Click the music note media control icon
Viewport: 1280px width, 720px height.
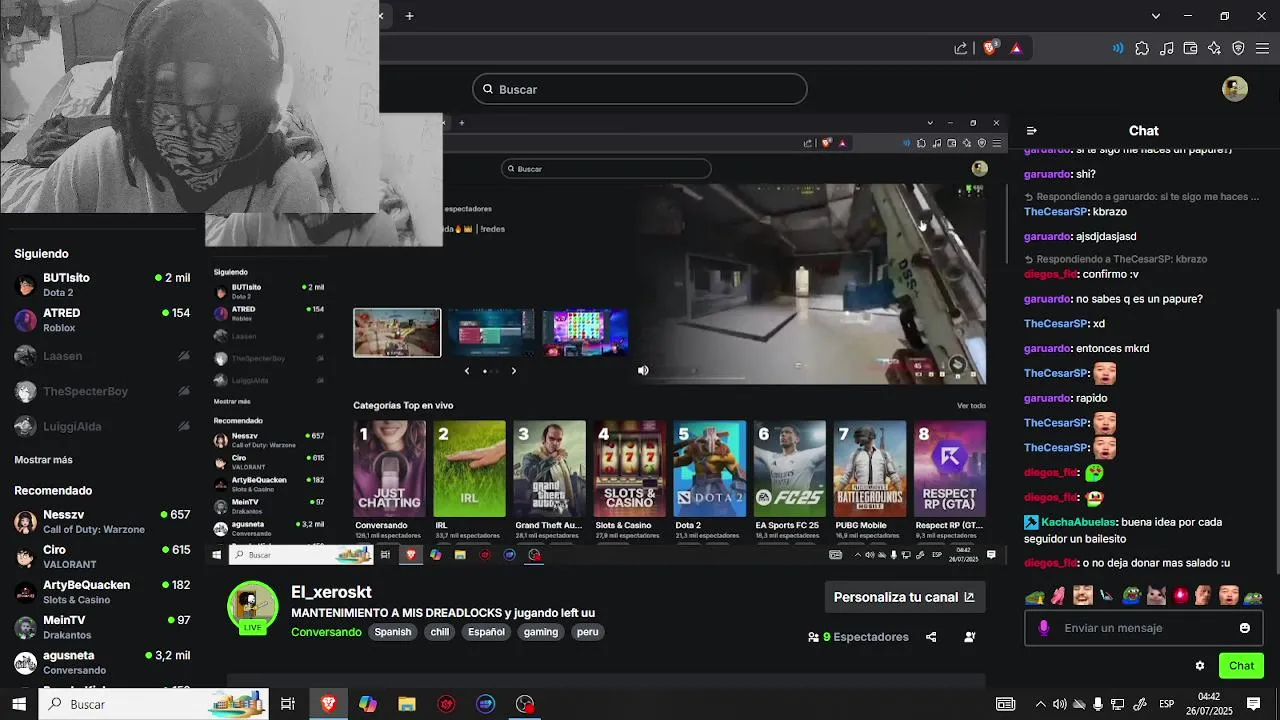pyautogui.click(x=1166, y=48)
